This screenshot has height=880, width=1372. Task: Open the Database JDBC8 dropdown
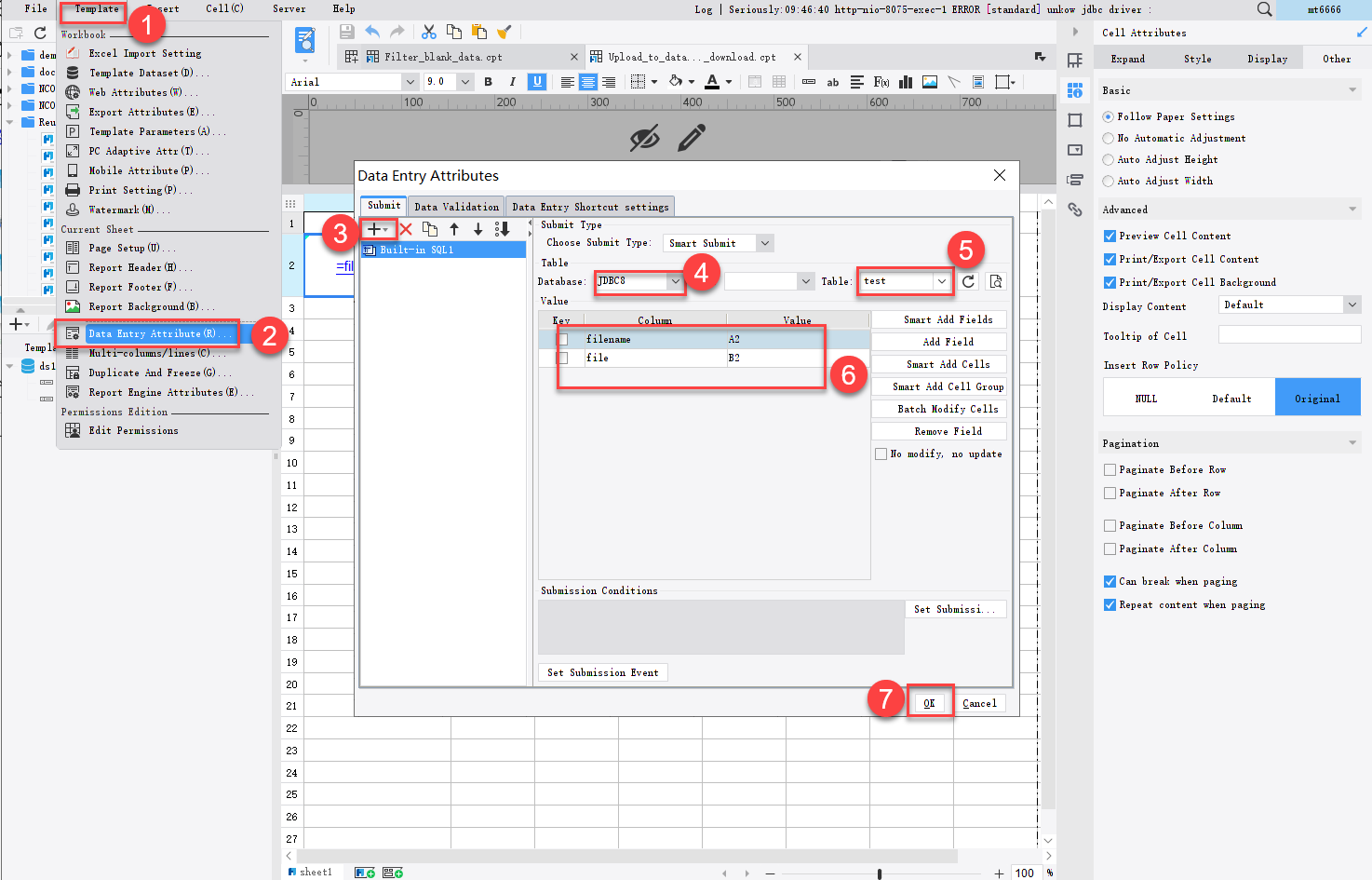[x=674, y=280]
